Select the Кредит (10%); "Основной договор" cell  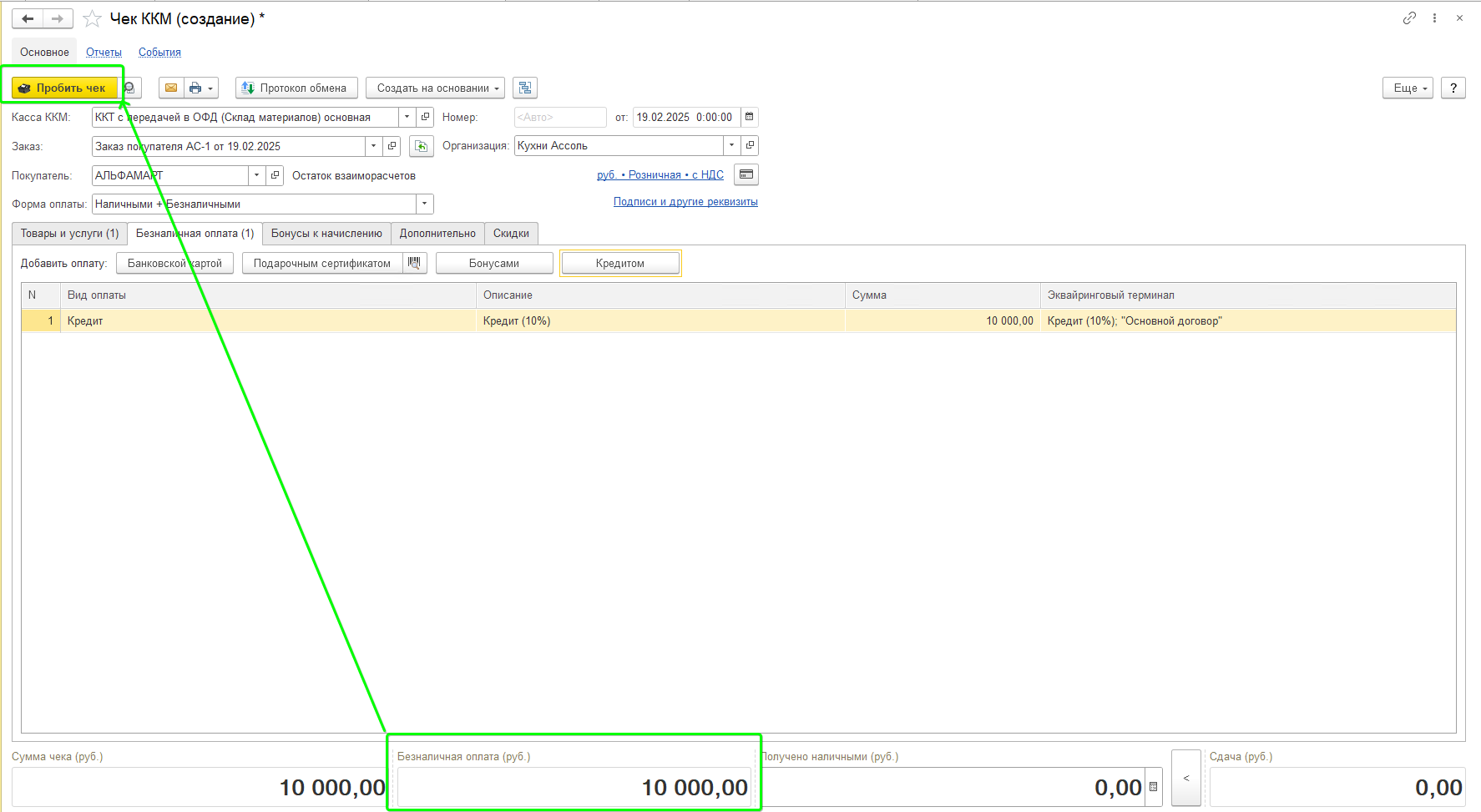(x=1248, y=321)
